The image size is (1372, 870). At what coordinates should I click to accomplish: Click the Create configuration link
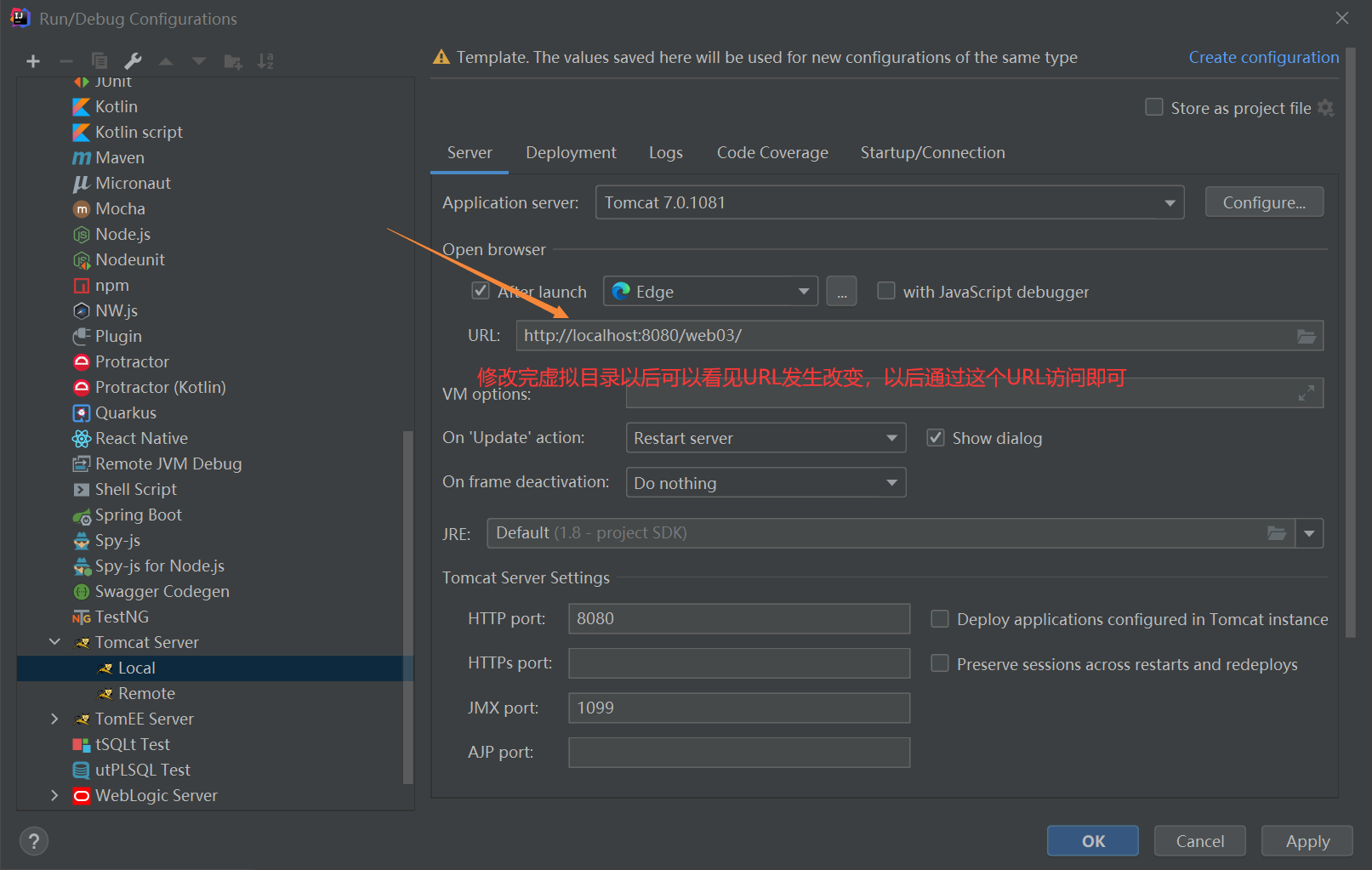pyautogui.click(x=1263, y=57)
